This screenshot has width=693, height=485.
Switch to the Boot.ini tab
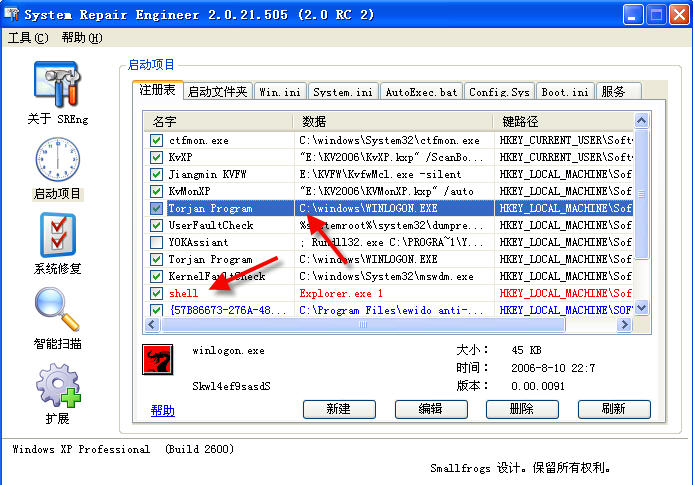565,92
